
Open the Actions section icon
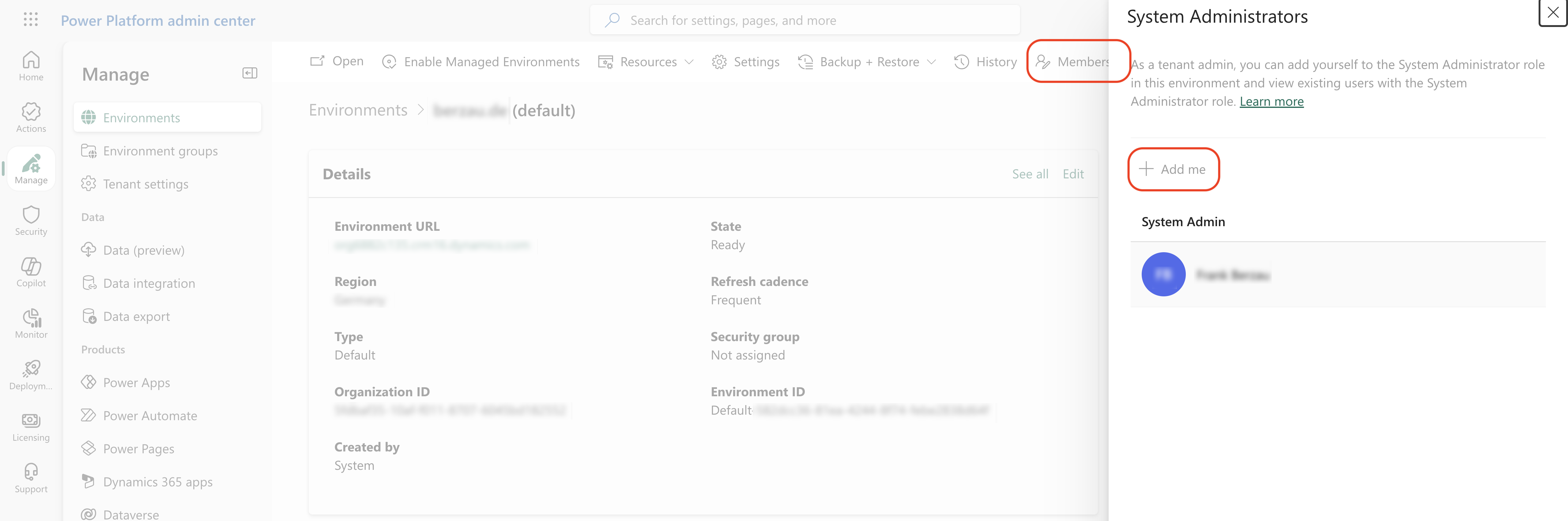coord(31,117)
